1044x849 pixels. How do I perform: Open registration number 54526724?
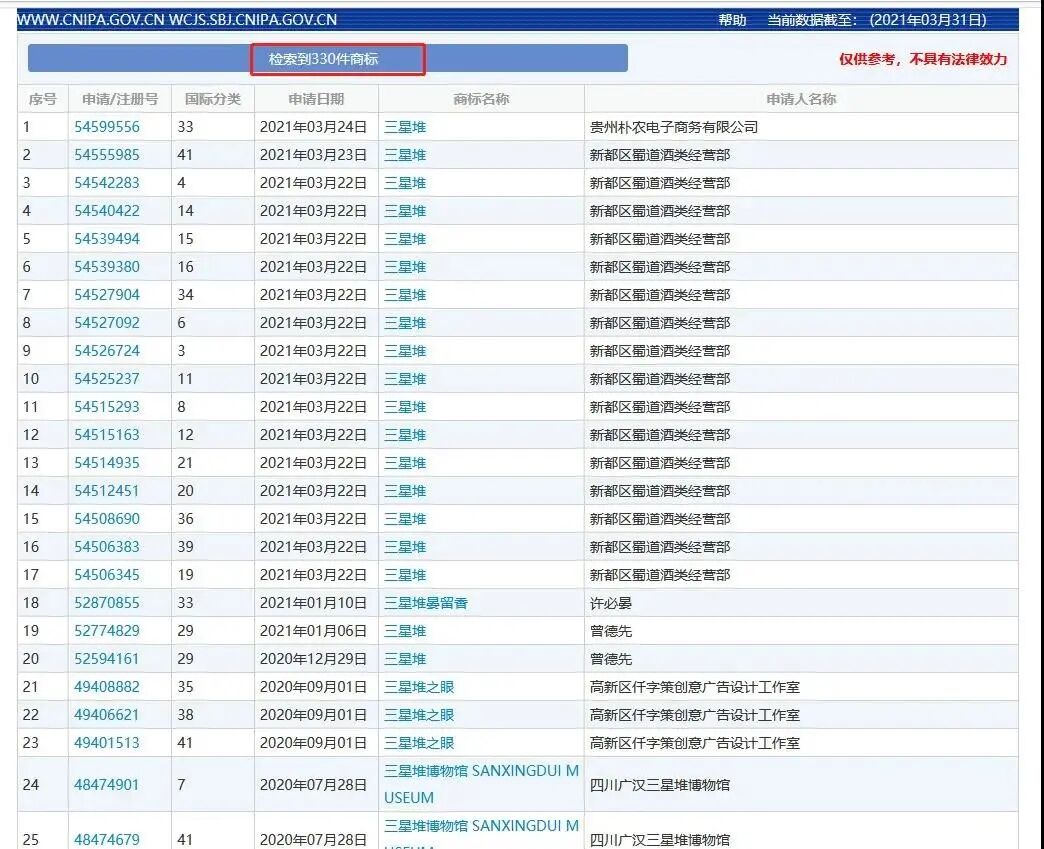tap(107, 350)
